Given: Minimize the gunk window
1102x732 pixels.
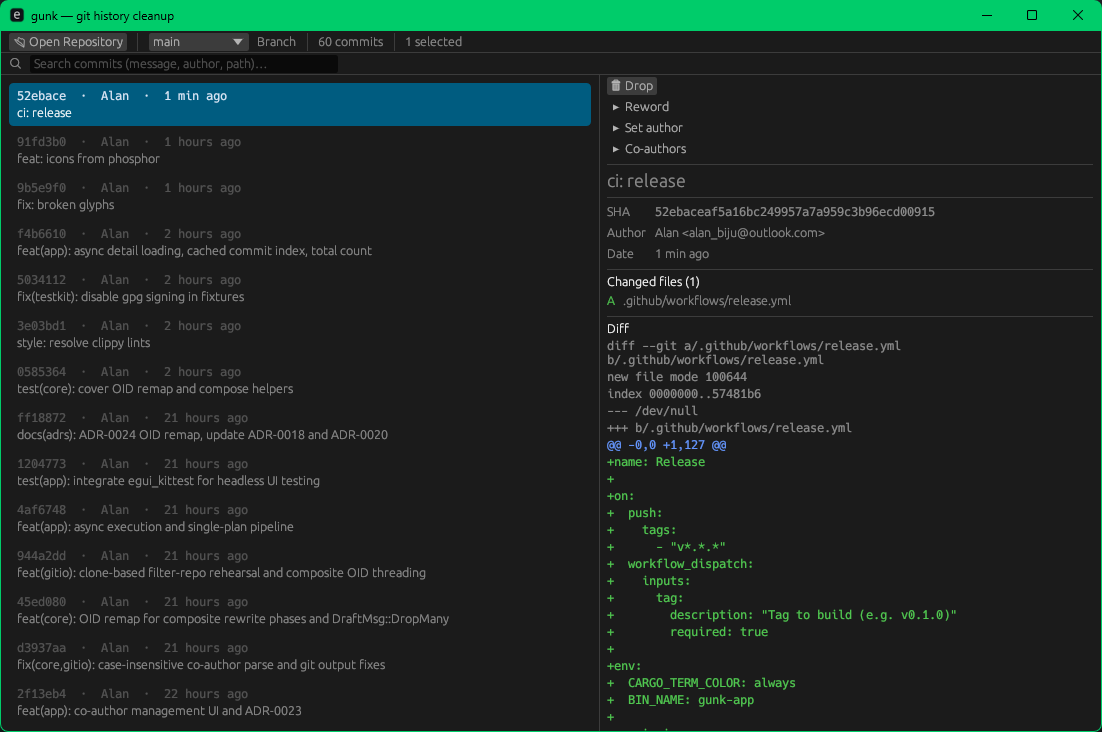Looking at the screenshot, I should click(987, 15).
